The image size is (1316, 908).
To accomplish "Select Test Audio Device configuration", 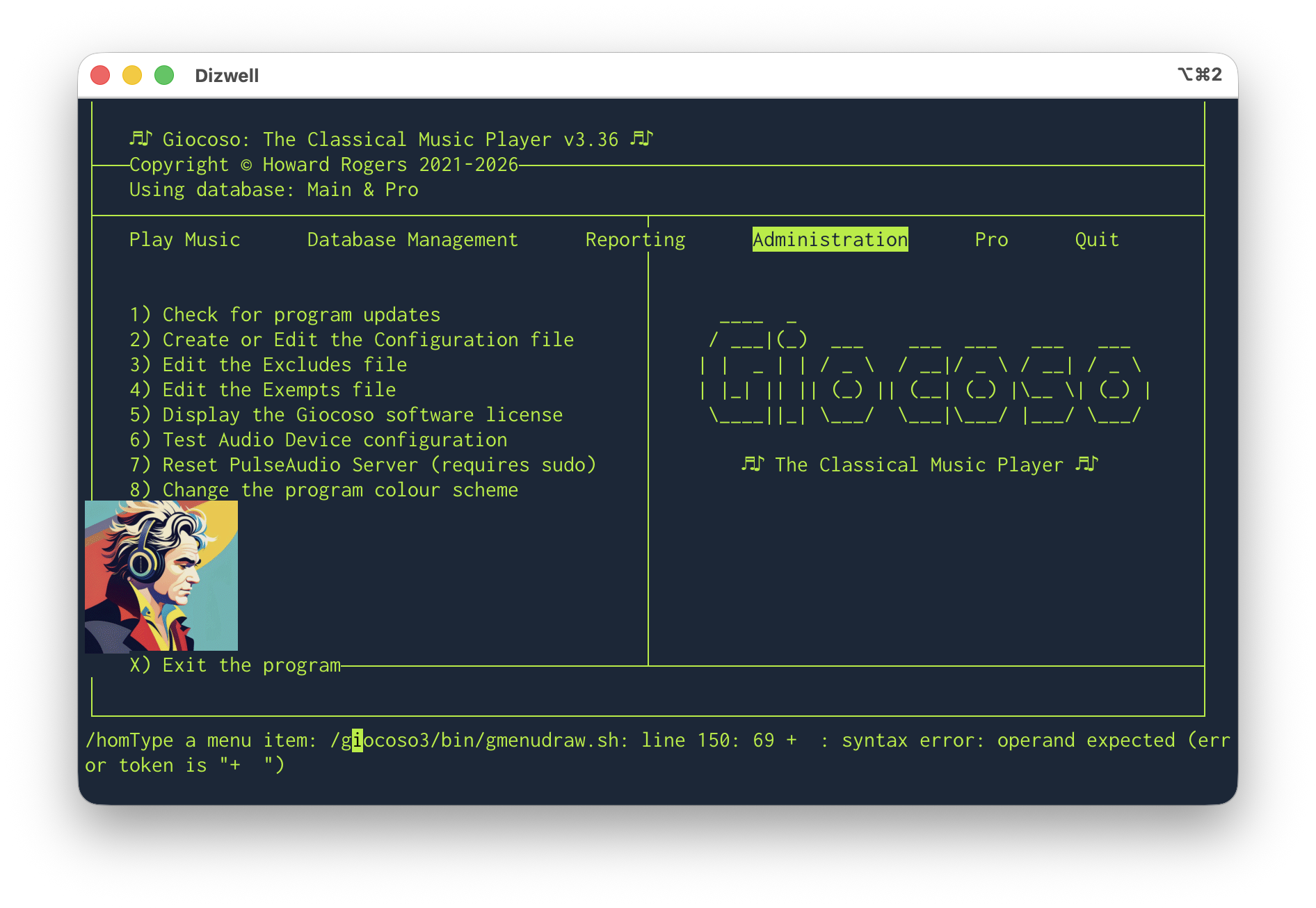I will [319, 440].
